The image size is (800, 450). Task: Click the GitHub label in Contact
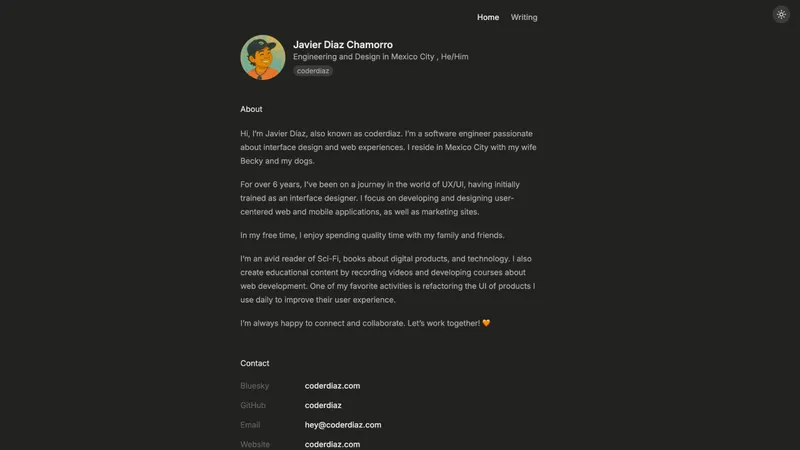point(253,405)
